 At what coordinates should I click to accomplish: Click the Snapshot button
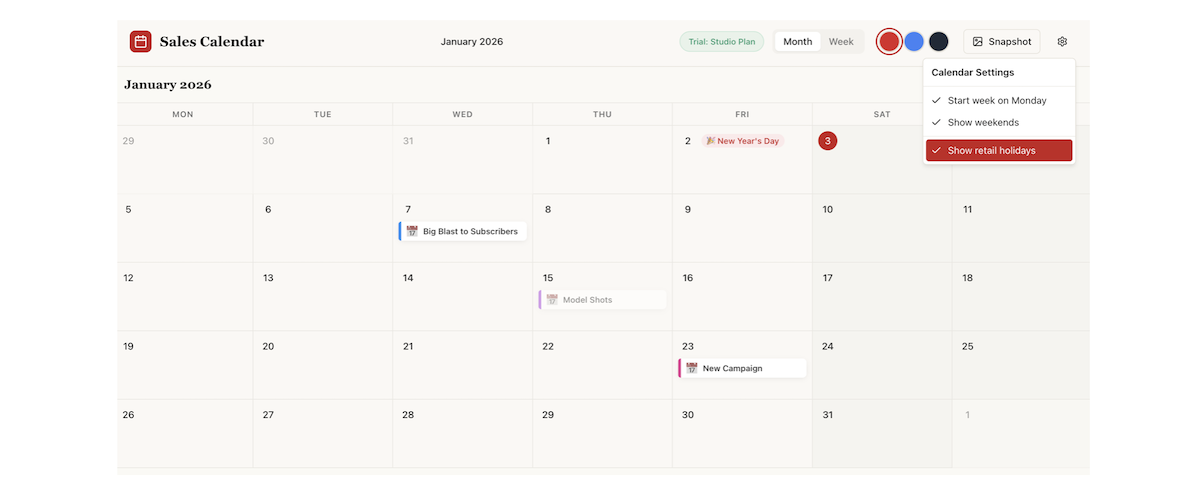click(1002, 42)
